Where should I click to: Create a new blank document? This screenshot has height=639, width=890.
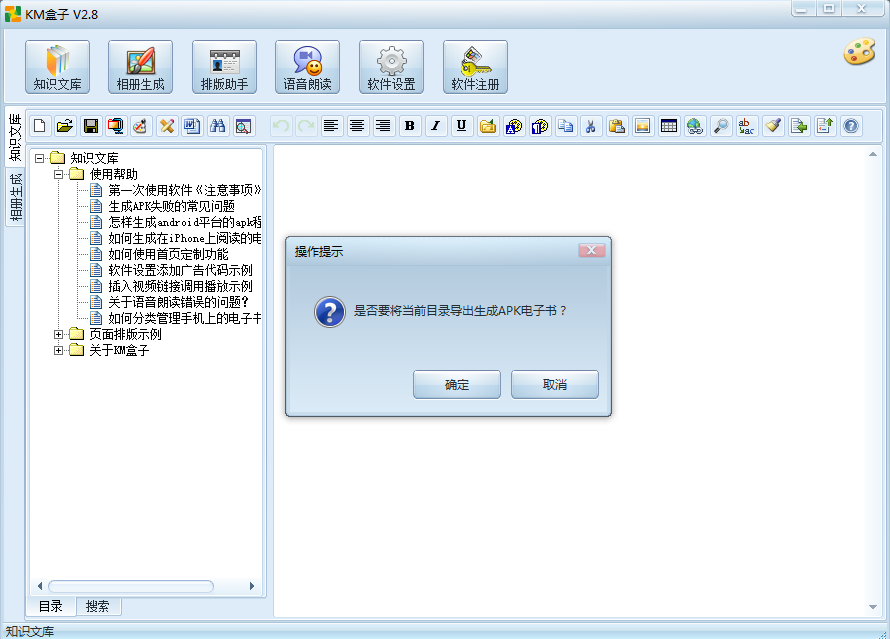(40, 126)
